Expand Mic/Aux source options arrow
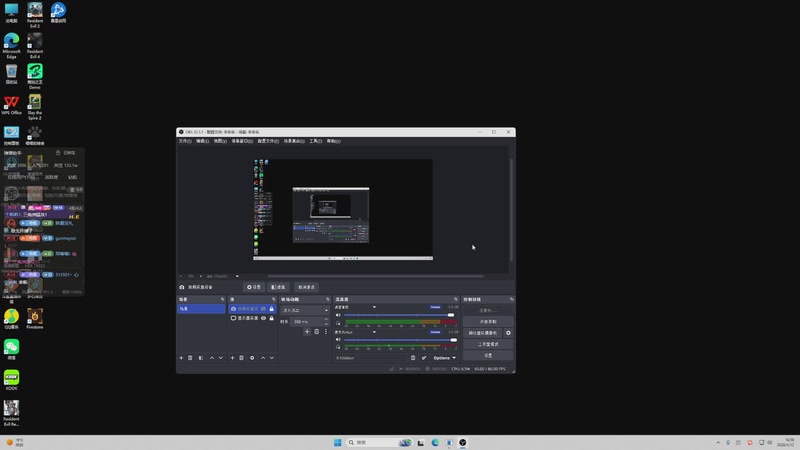The height and width of the screenshot is (450, 800). [x=374, y=332]
